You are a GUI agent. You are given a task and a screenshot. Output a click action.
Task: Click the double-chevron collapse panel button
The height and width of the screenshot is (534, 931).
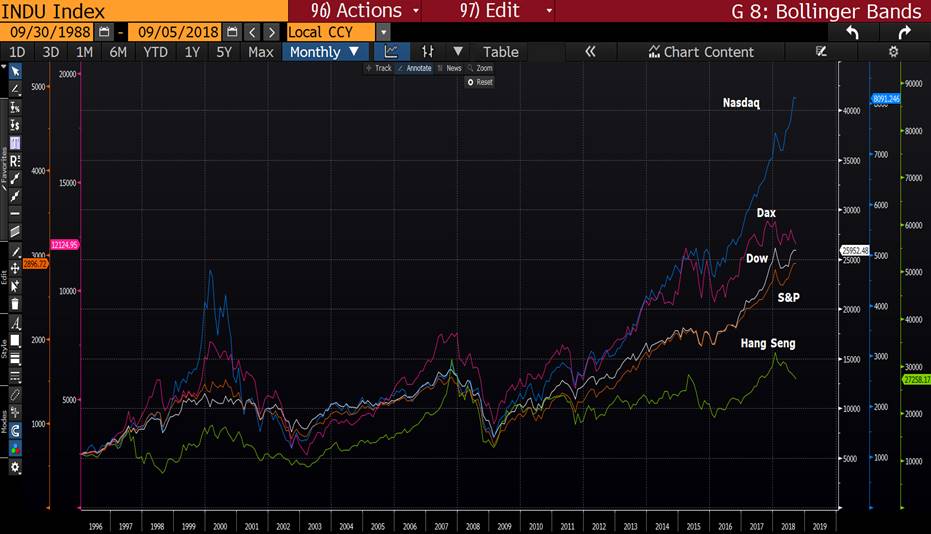pyautogui.click(x=590, y=52)
